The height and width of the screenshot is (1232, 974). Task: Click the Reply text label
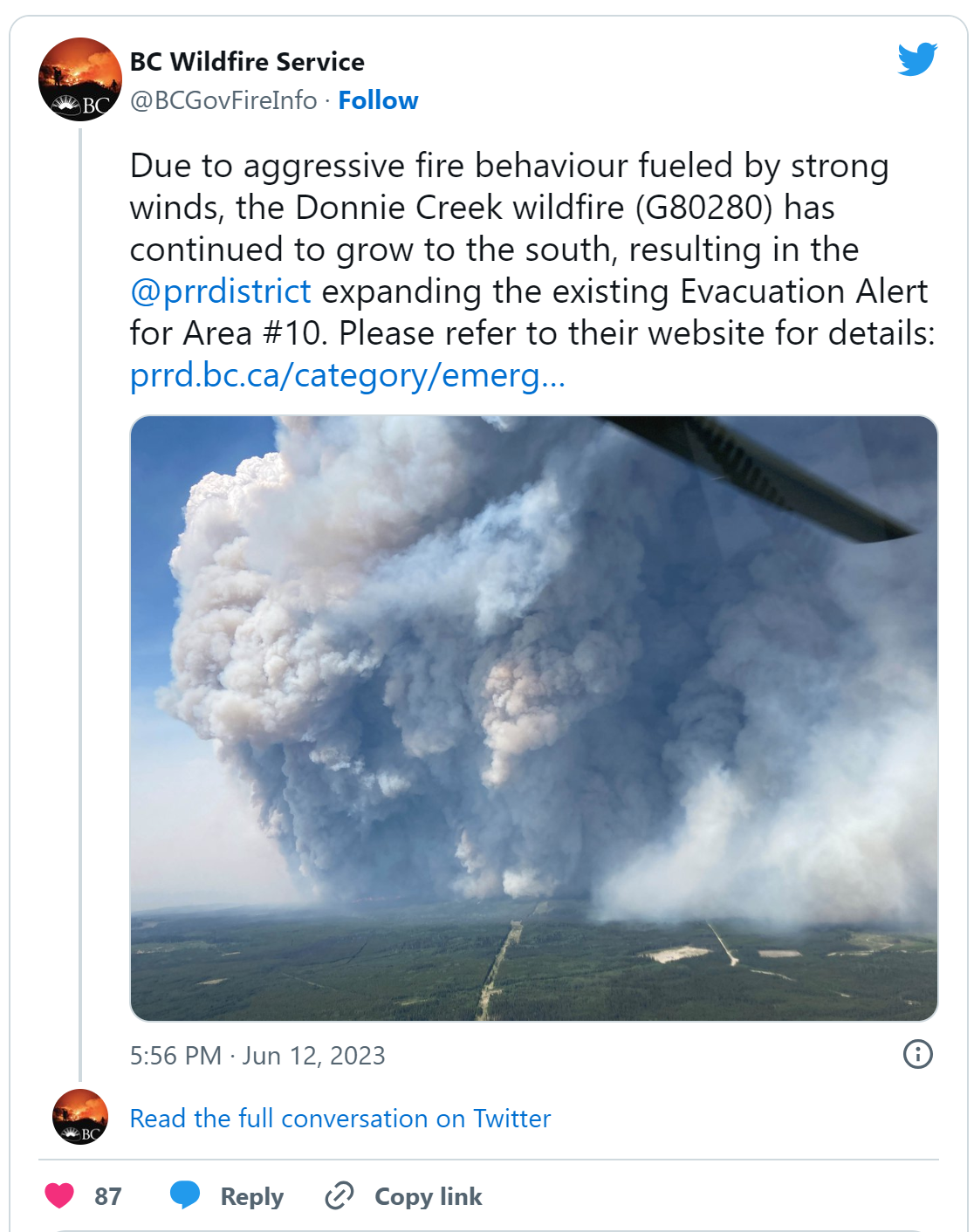[x=252, y=1196]
